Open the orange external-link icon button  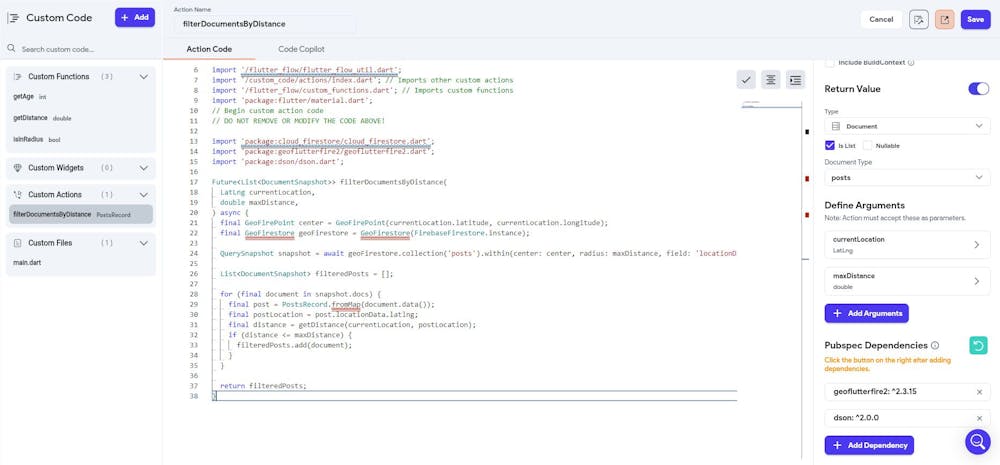[x=945, y=19]
